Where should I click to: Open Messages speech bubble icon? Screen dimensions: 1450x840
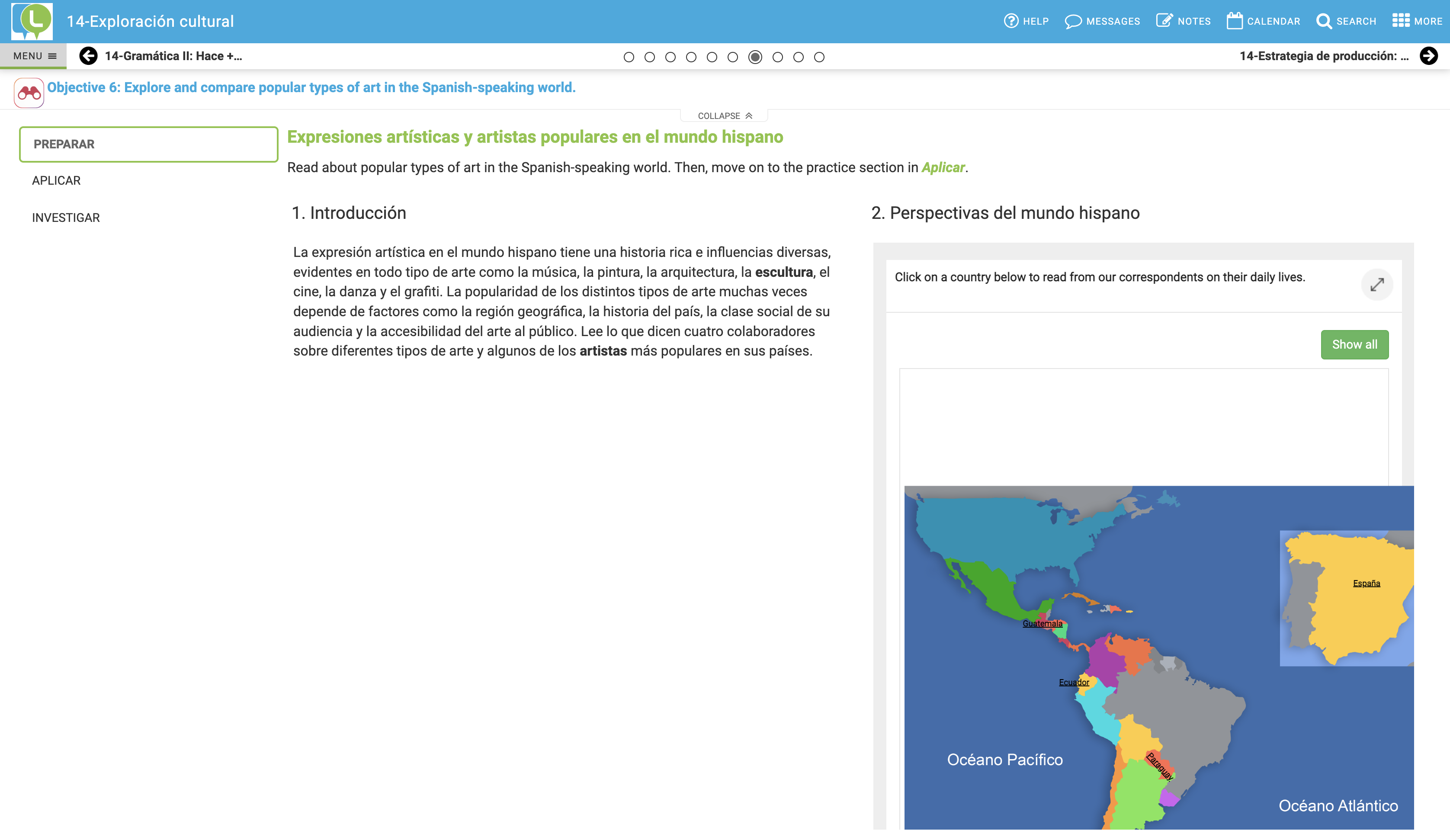1072,21
